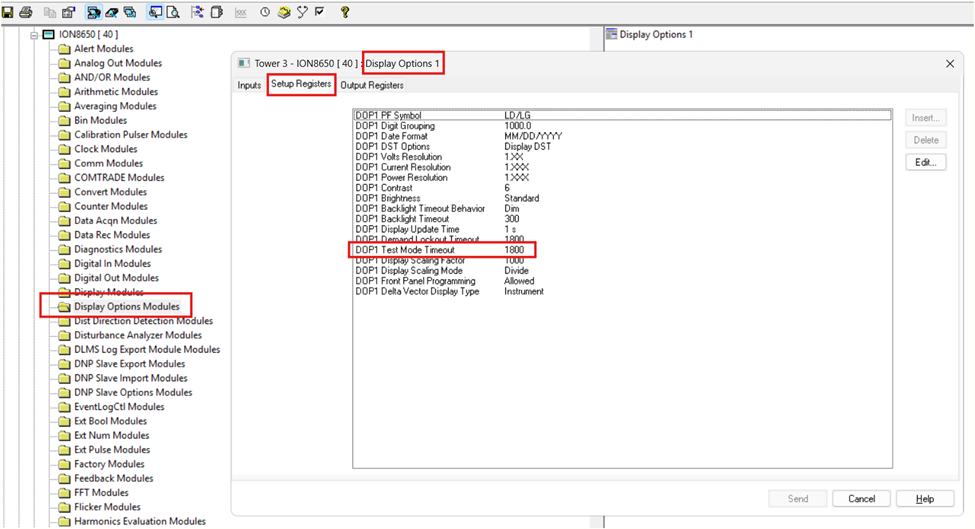Click the Save floppy disk toolbar icon
This screenshot has width=975, height=529.
point(8,12)
